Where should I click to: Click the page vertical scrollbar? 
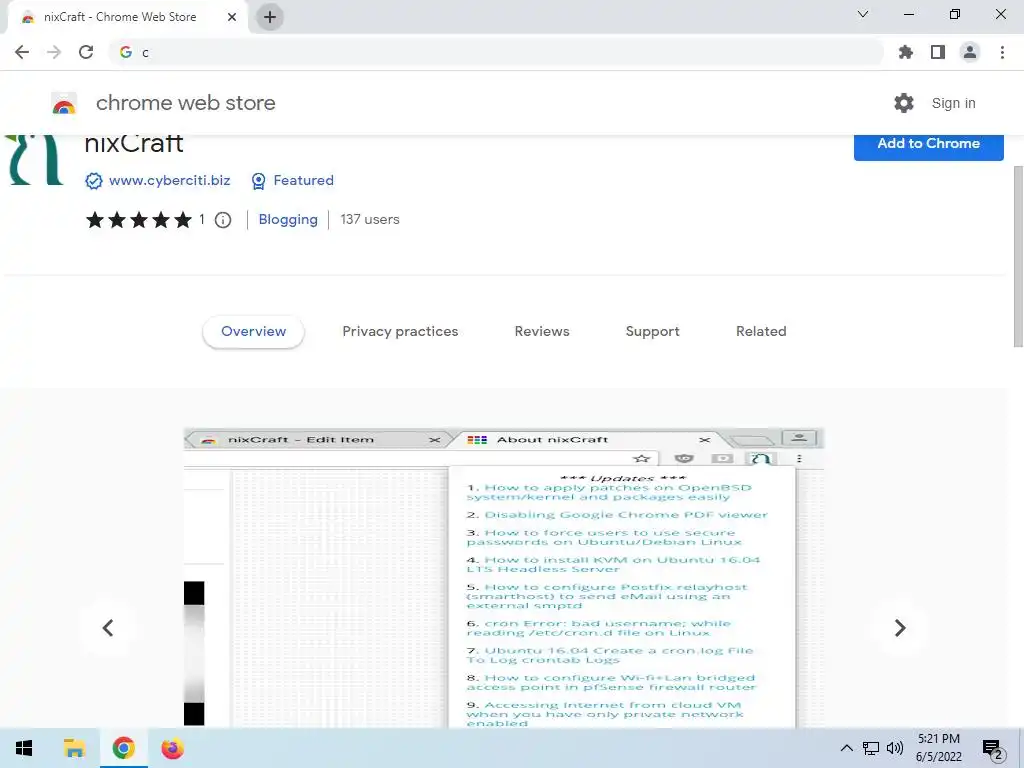coord(1018,256)
